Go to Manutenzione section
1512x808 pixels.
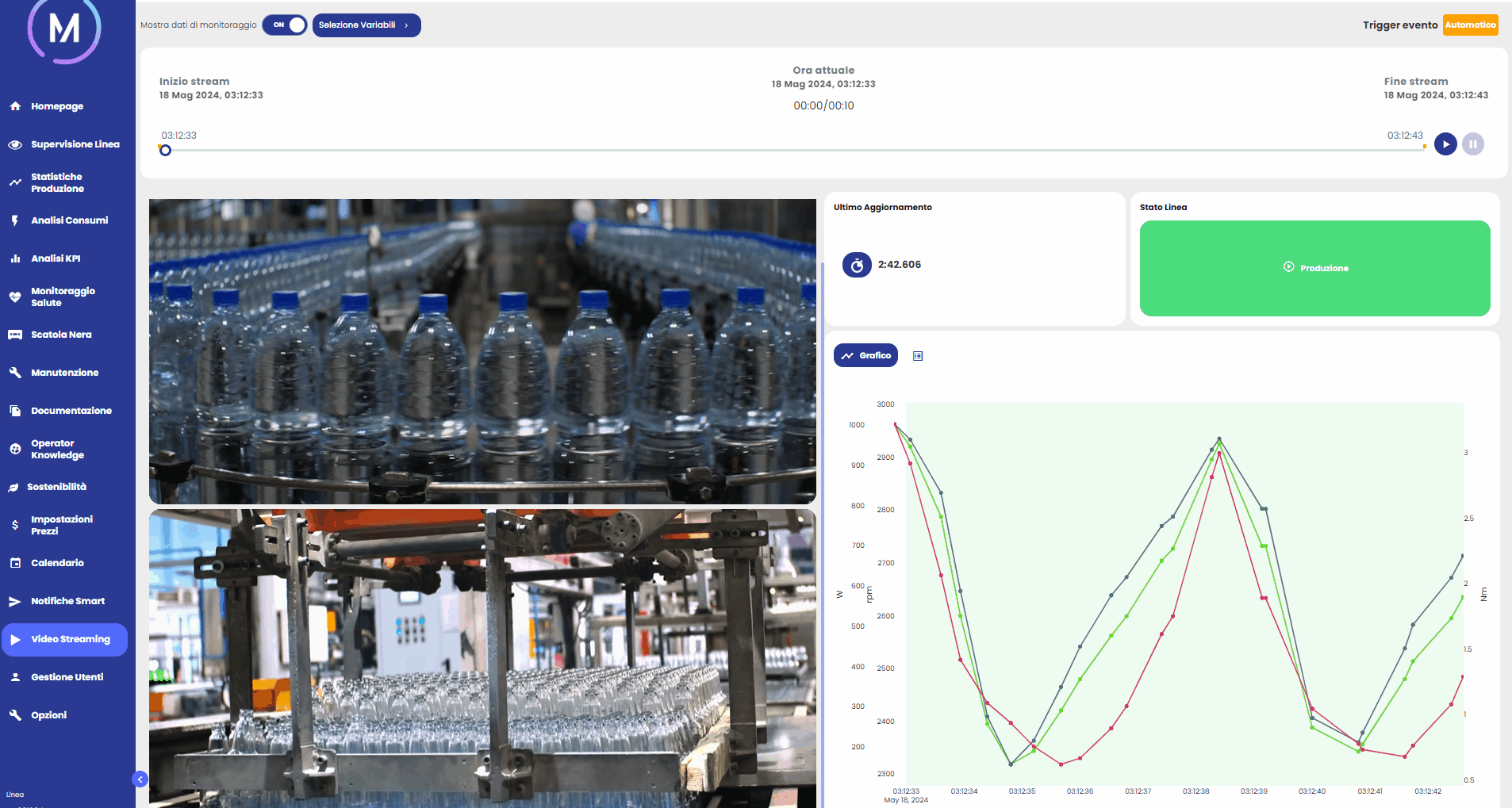click(64, 373)
